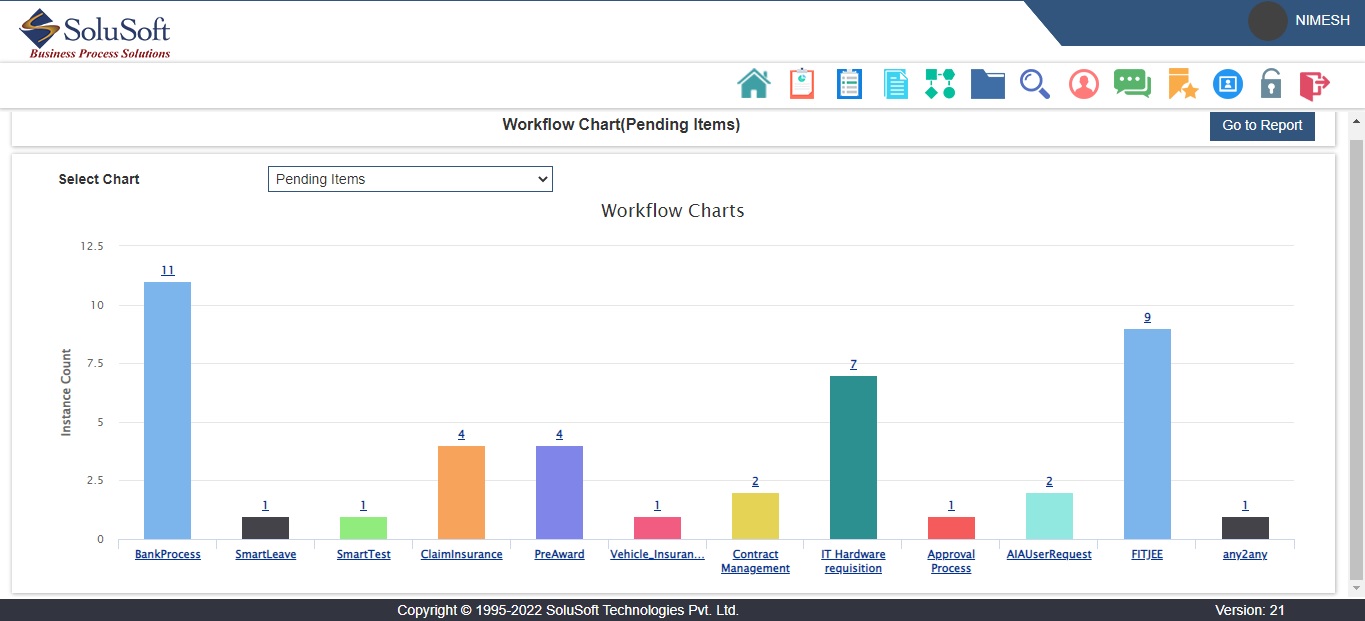The height and width of the screenshot is (621, 1365).
Task: Click the orange bookmark star icon
Action: (x=1182, y=84)
